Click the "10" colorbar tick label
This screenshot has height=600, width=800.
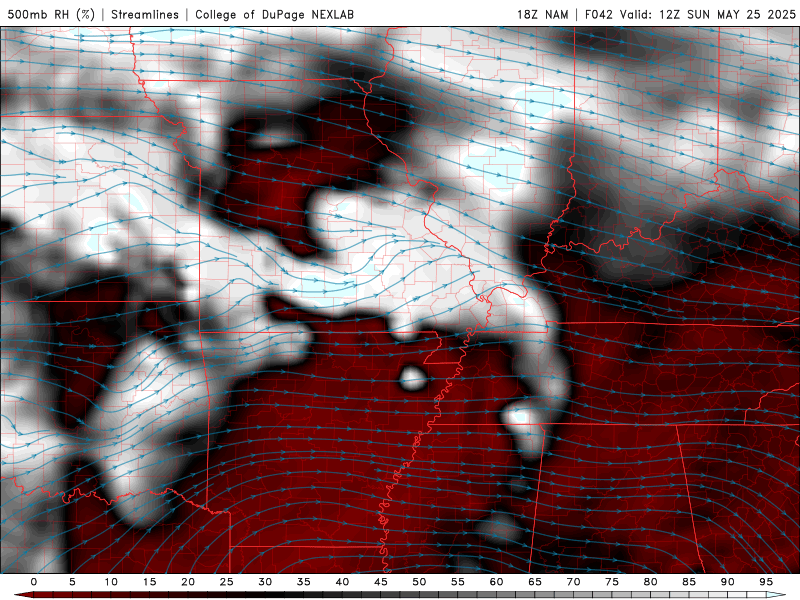coord(111,582)
